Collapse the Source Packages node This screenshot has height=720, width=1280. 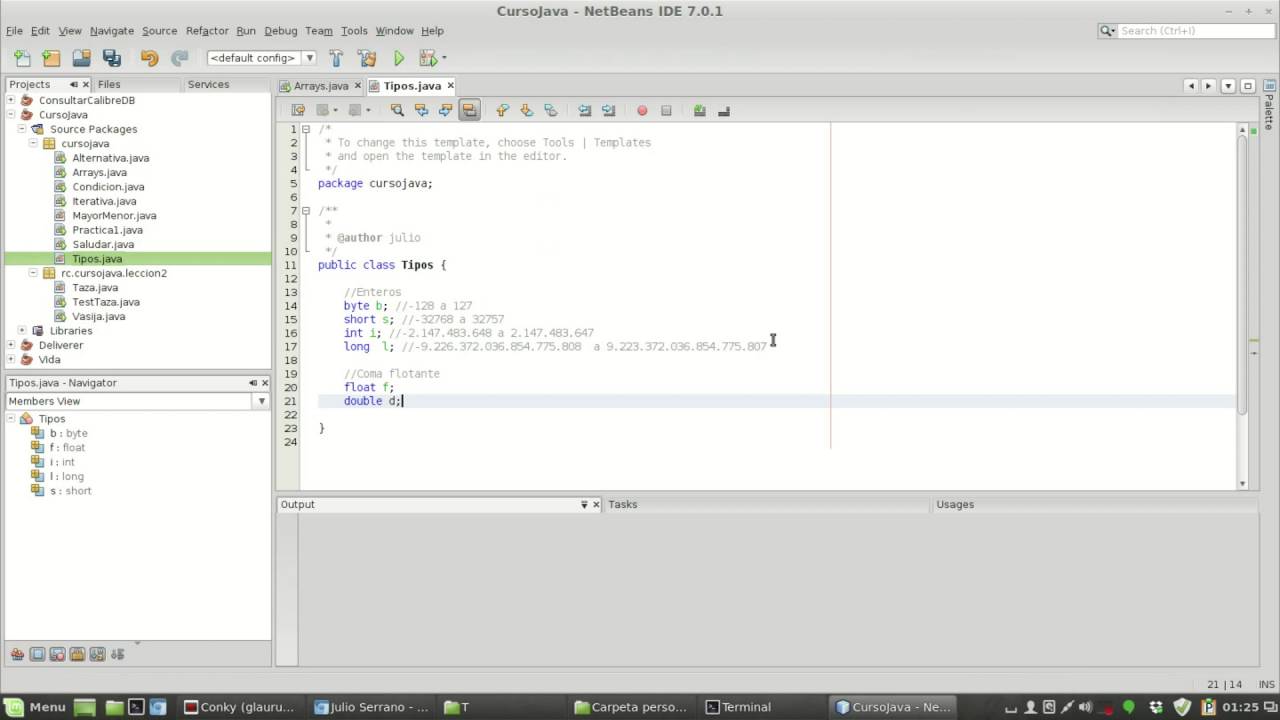(x=22, y=129)
